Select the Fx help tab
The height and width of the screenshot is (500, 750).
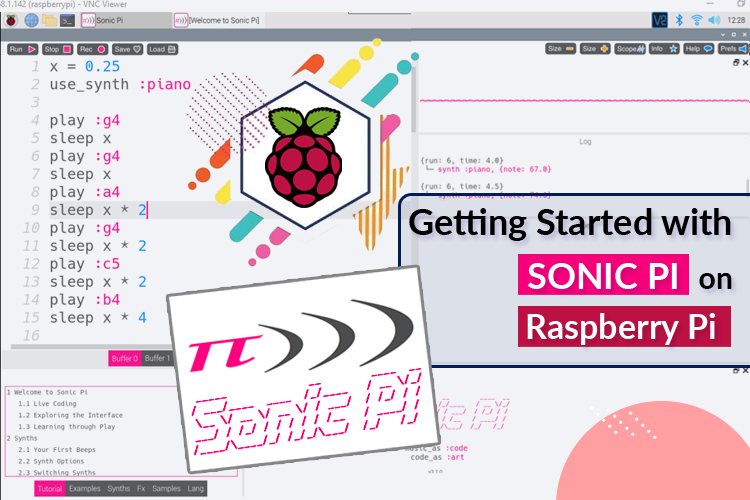pyautogui.click(x=141, y=489)
